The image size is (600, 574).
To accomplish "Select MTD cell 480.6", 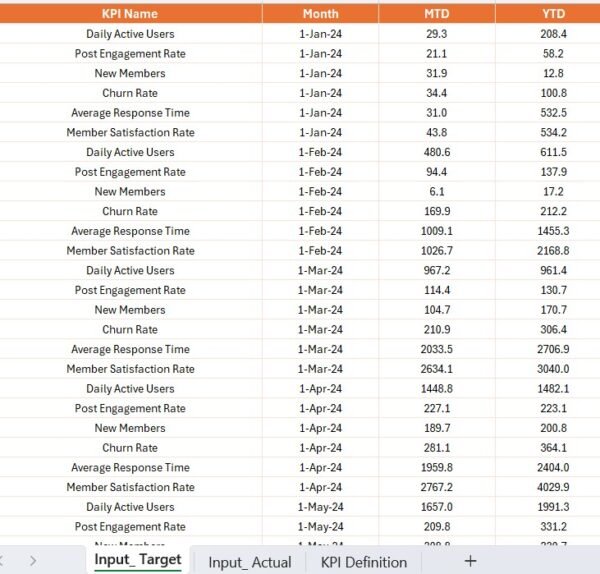I will [x=437, y=152].
